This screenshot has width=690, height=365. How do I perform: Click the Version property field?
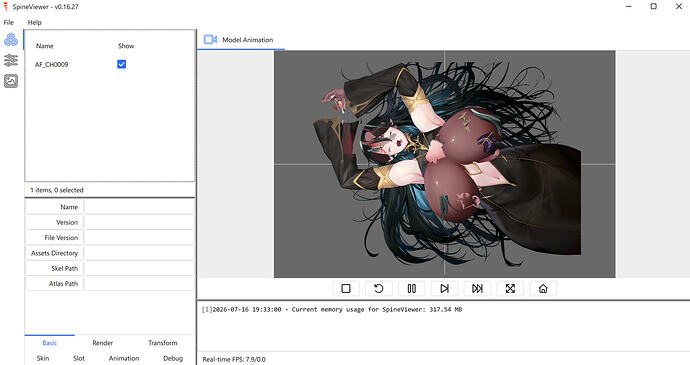click(x=139, y=222)
